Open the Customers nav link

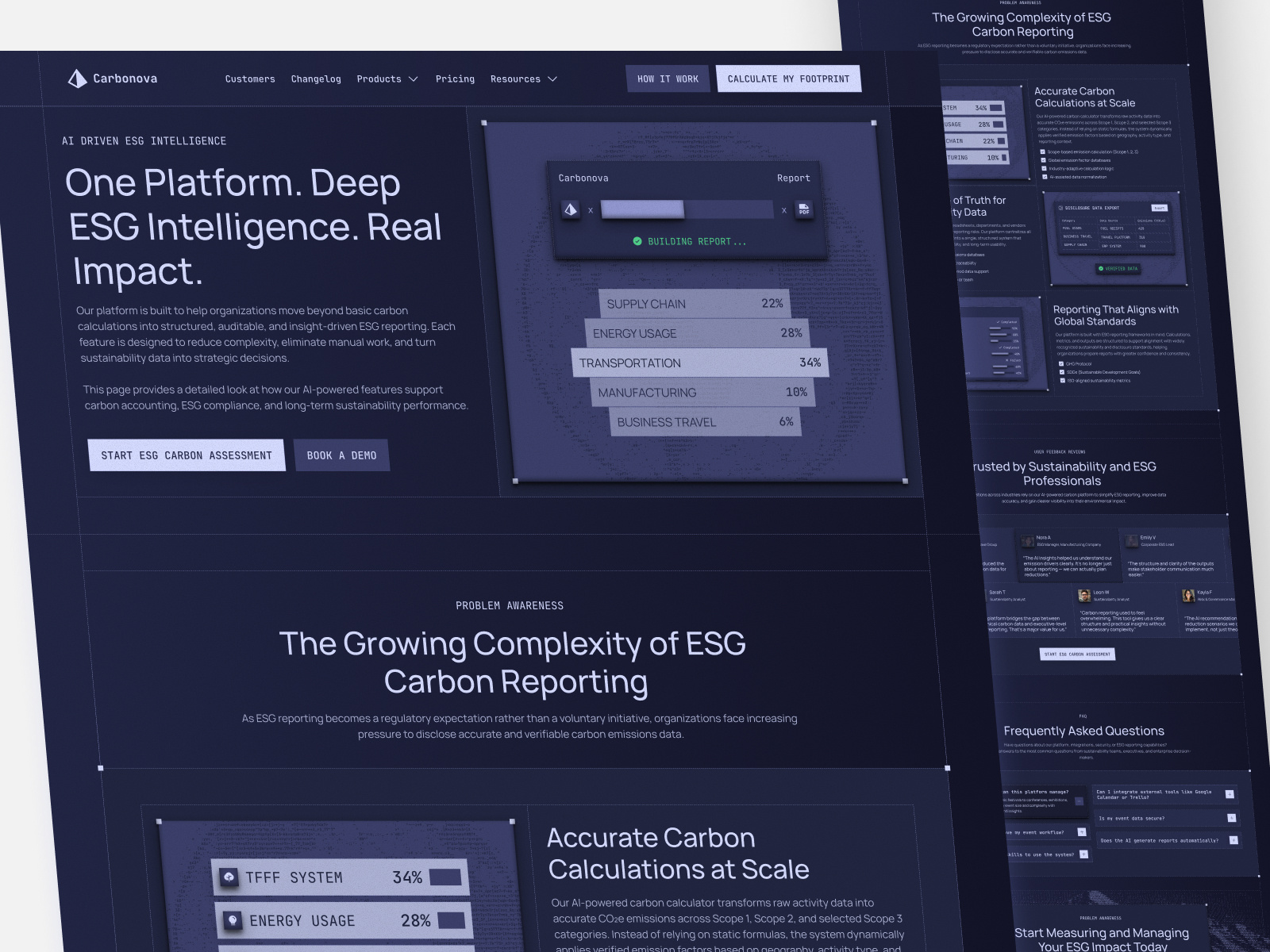pyautogui.click(x=250, y=79)
